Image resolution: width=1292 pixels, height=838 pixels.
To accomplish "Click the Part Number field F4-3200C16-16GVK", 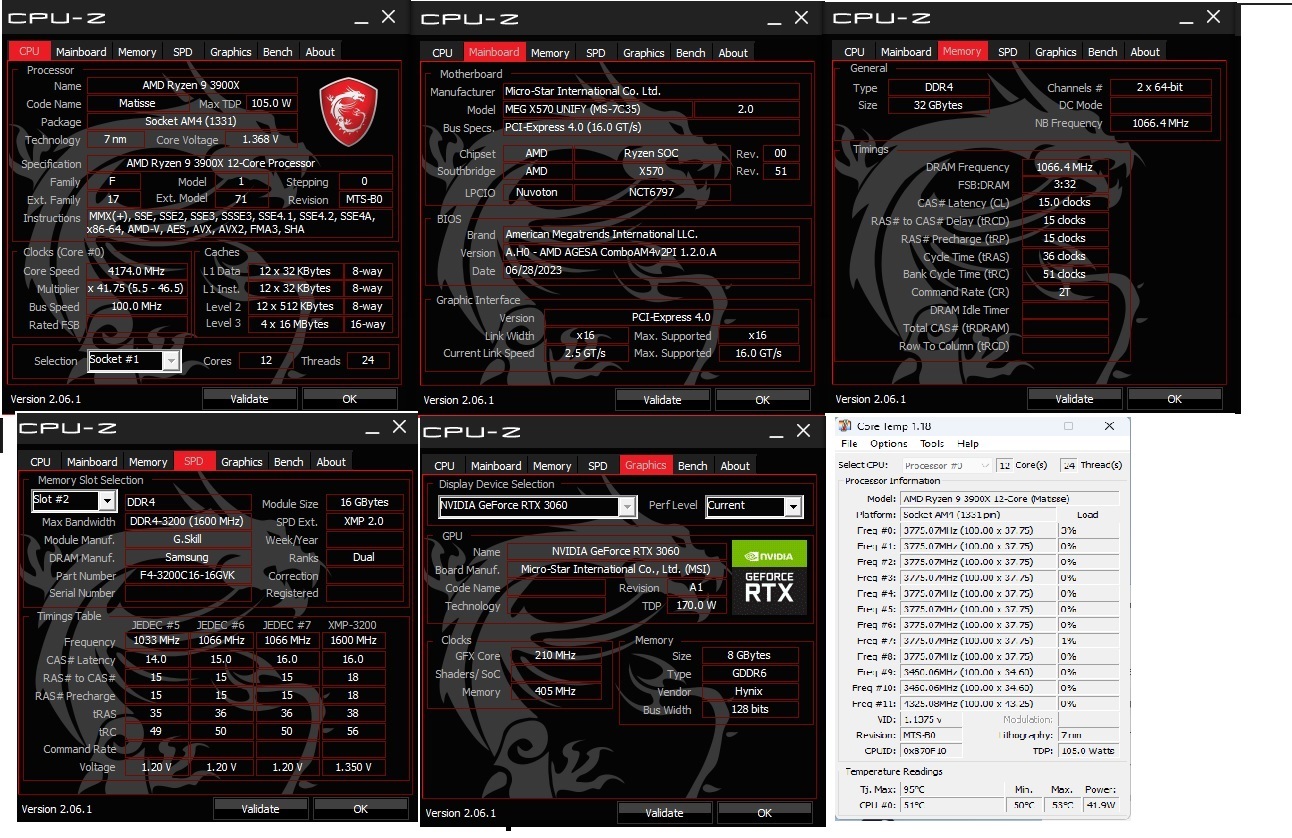I will coord(187,576).
